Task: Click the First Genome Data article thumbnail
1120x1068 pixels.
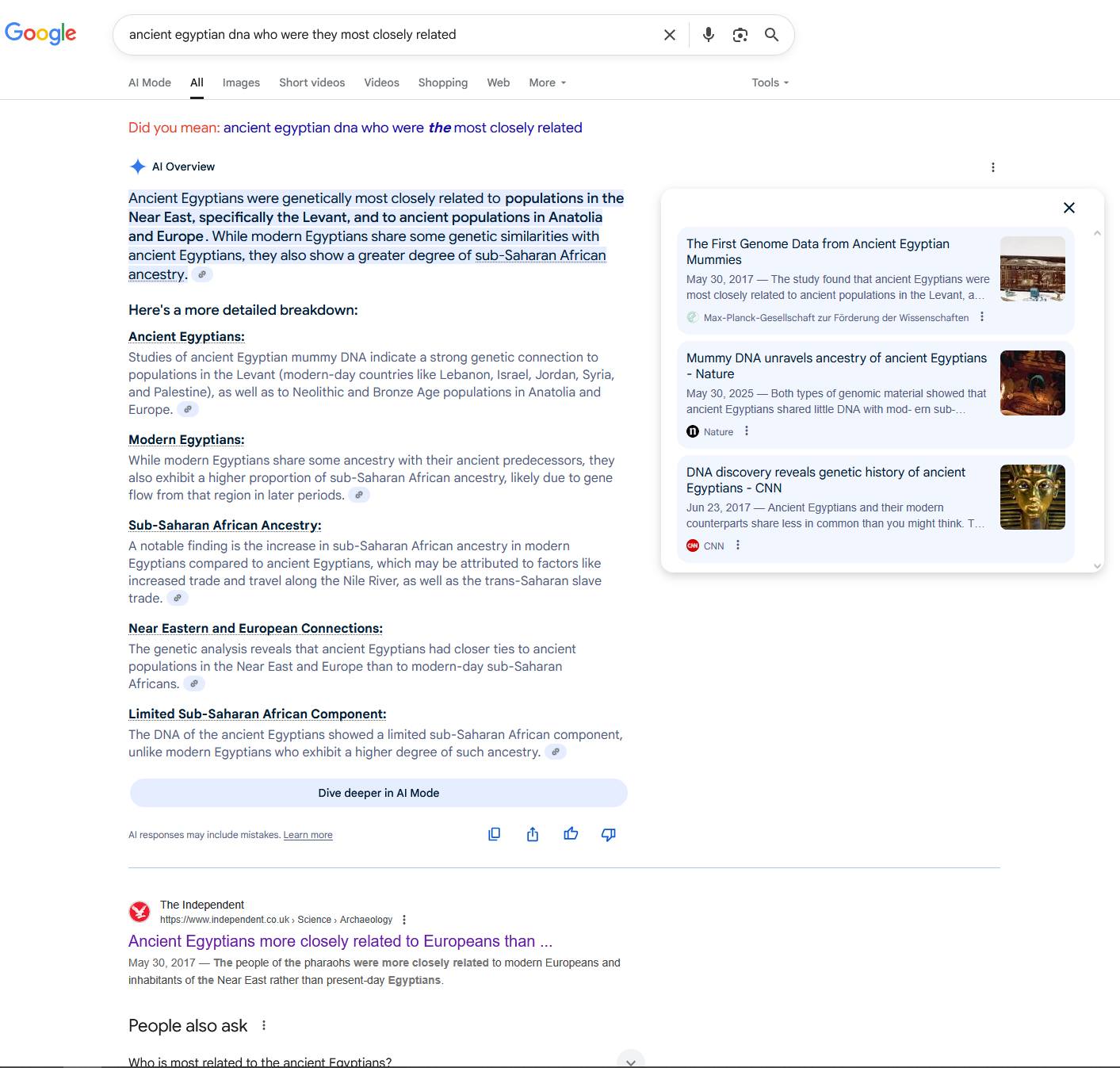Action: point(1033,269)
